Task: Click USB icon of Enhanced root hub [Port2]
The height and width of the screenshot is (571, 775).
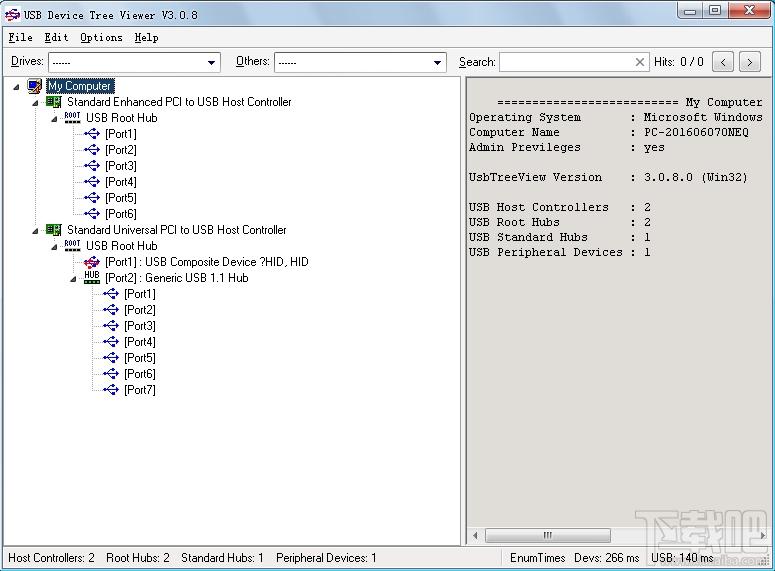Action: pyautogui.click(x=91, y=149)
